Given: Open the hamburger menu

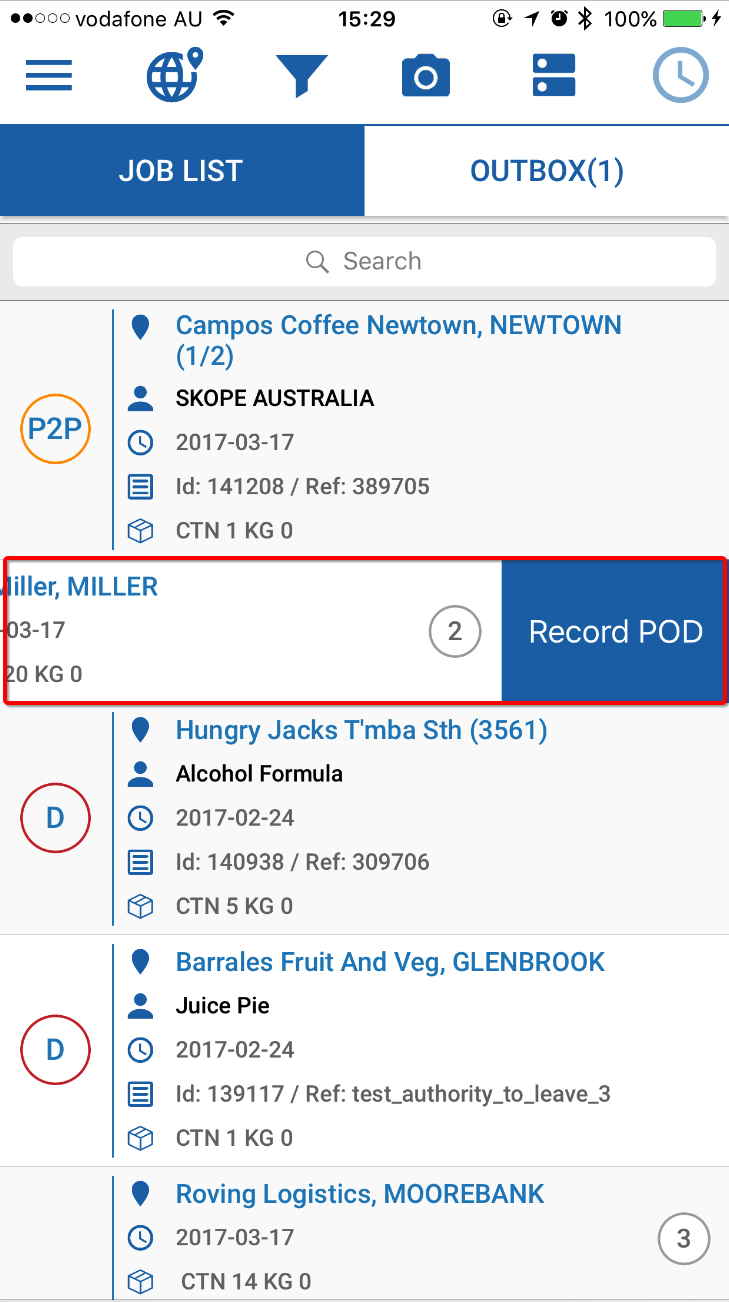Looking at the screenshot, I should 49,76.
